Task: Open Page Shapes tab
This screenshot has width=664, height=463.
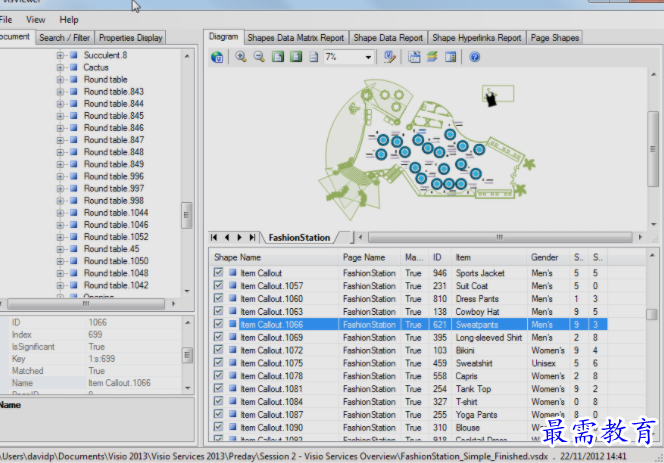Action: coord(555,38)
